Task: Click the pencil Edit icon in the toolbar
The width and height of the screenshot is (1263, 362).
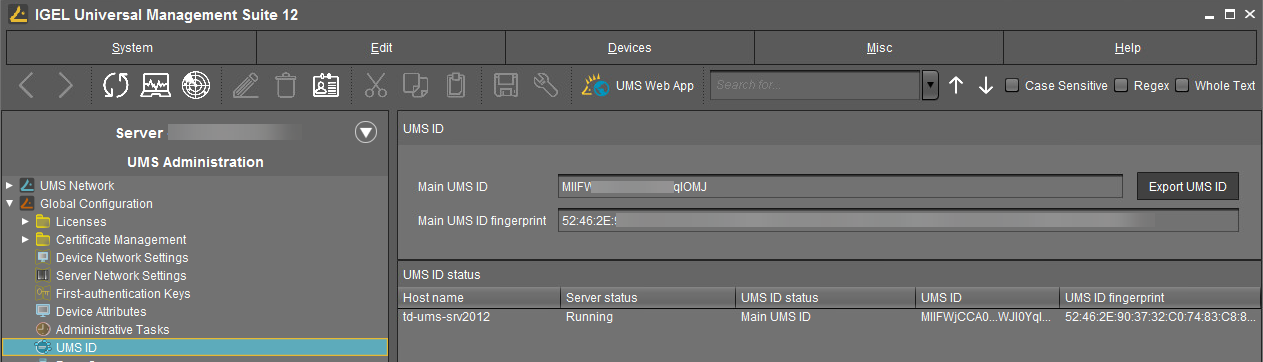Action: [x=246, y=86]
